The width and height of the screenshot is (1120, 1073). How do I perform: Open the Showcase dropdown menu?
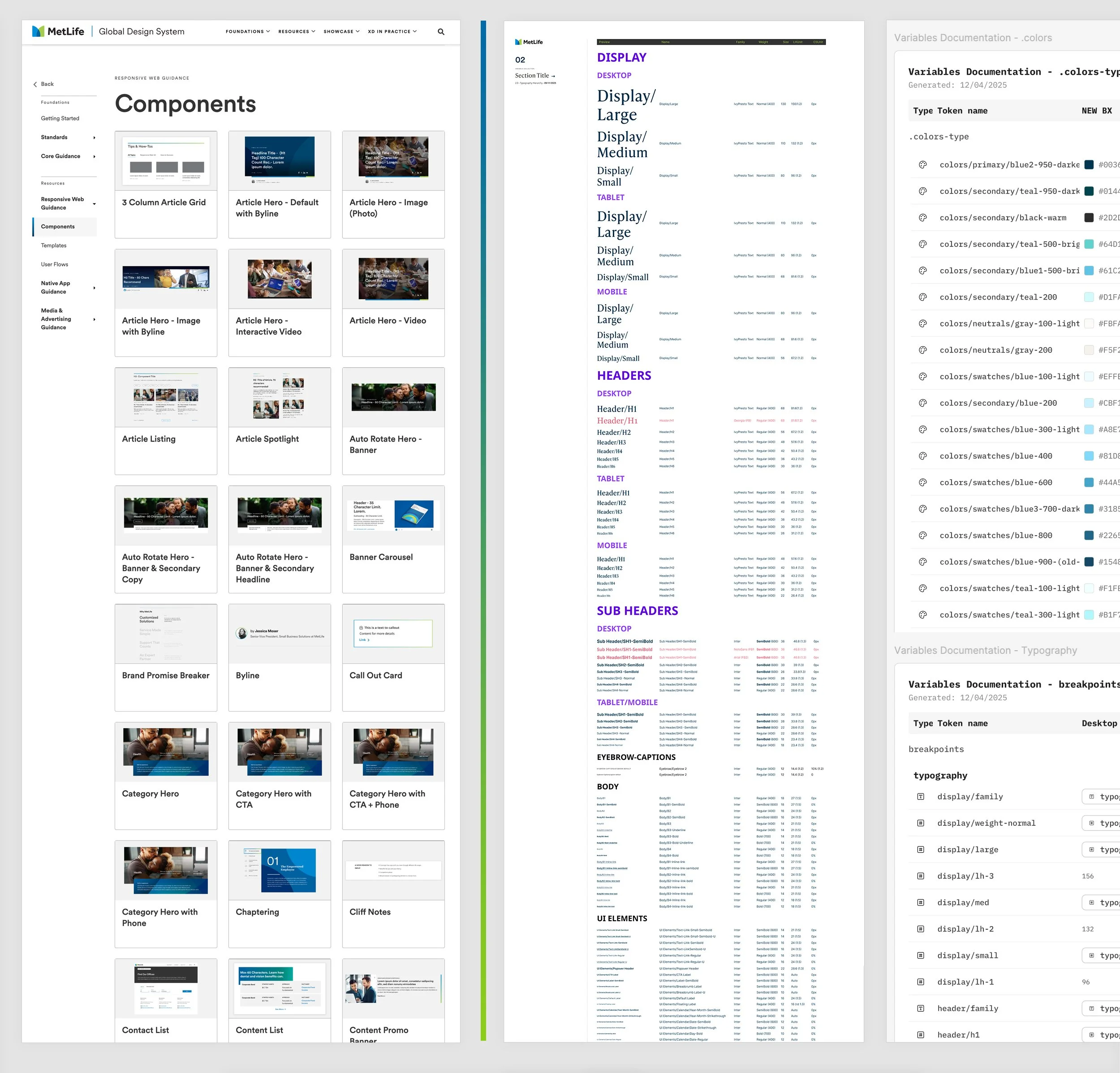tap(341, 31)
